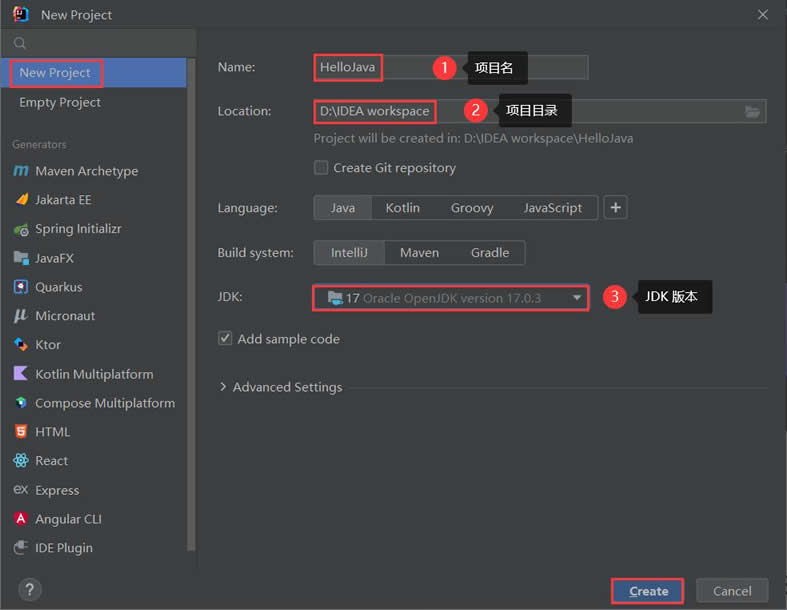Select Angular CLI generator entry
The height and width of the screenshot is (610, 787).
[x=93, y=519]
